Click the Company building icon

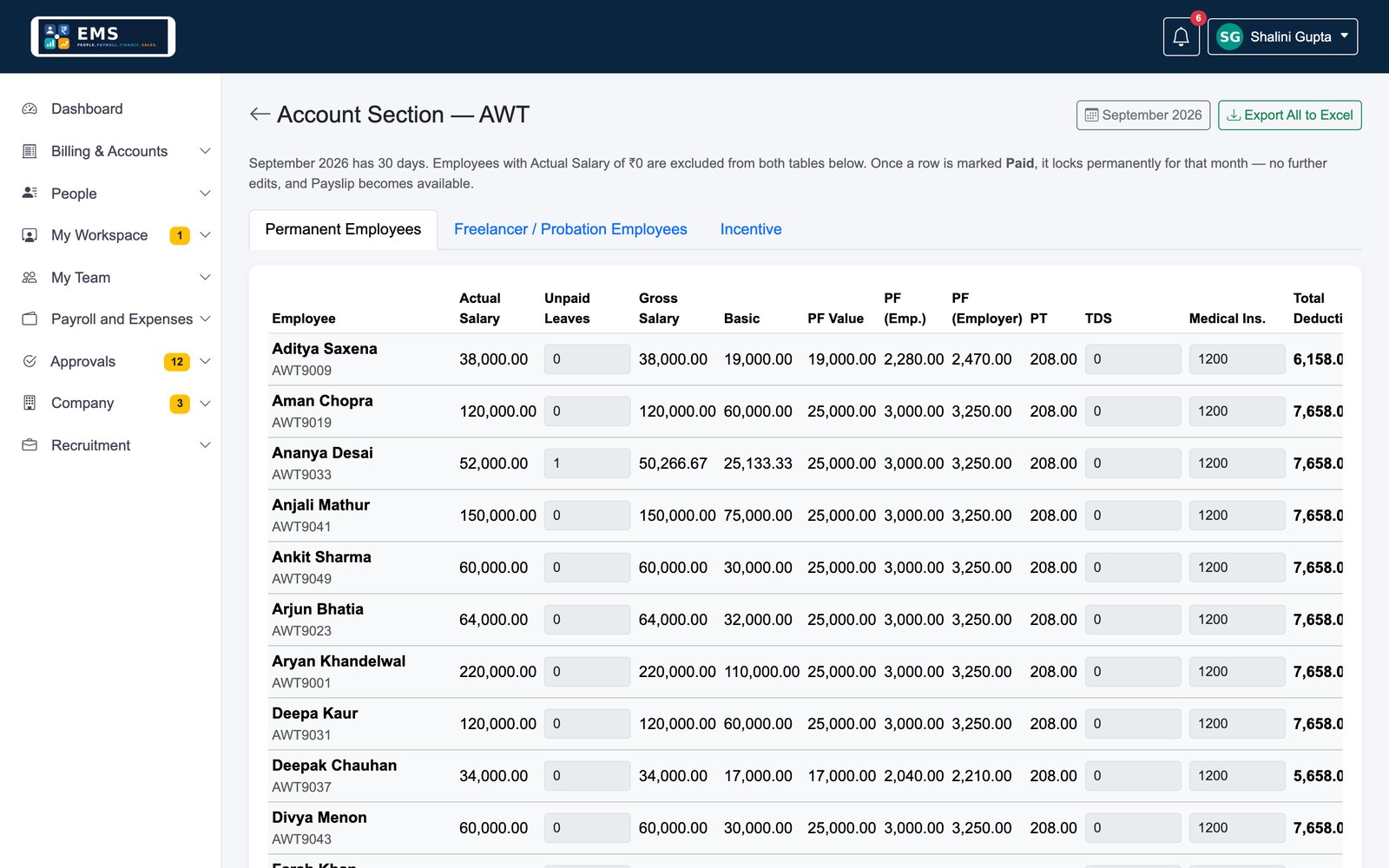tap(30, 403)
